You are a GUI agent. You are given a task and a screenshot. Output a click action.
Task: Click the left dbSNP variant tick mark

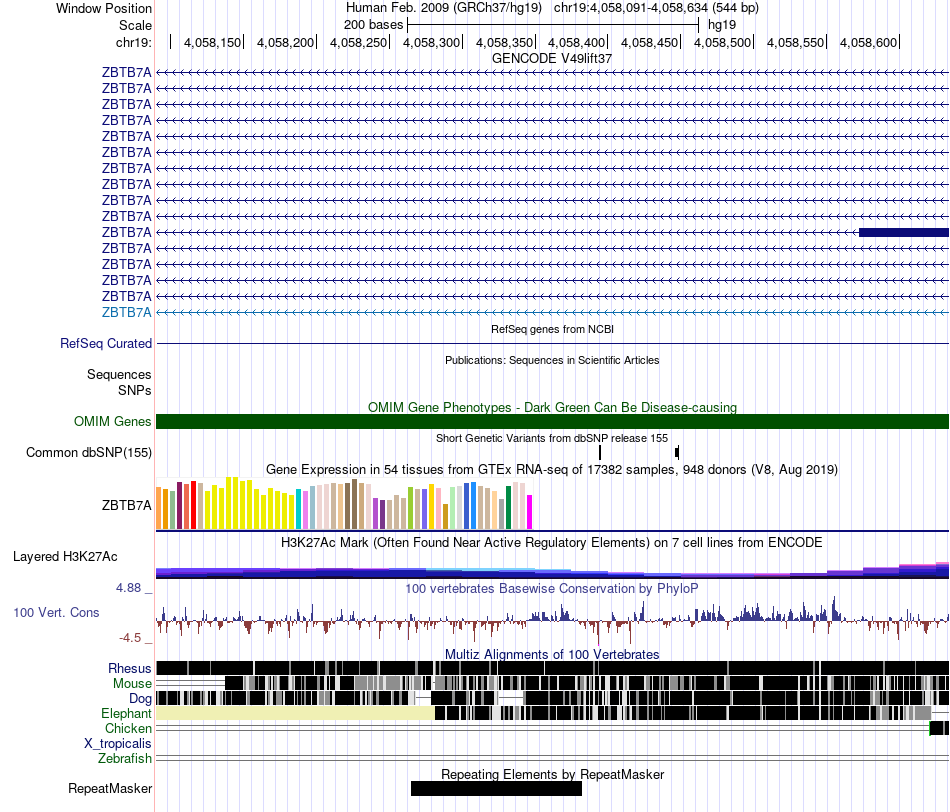tap(600, 452)
